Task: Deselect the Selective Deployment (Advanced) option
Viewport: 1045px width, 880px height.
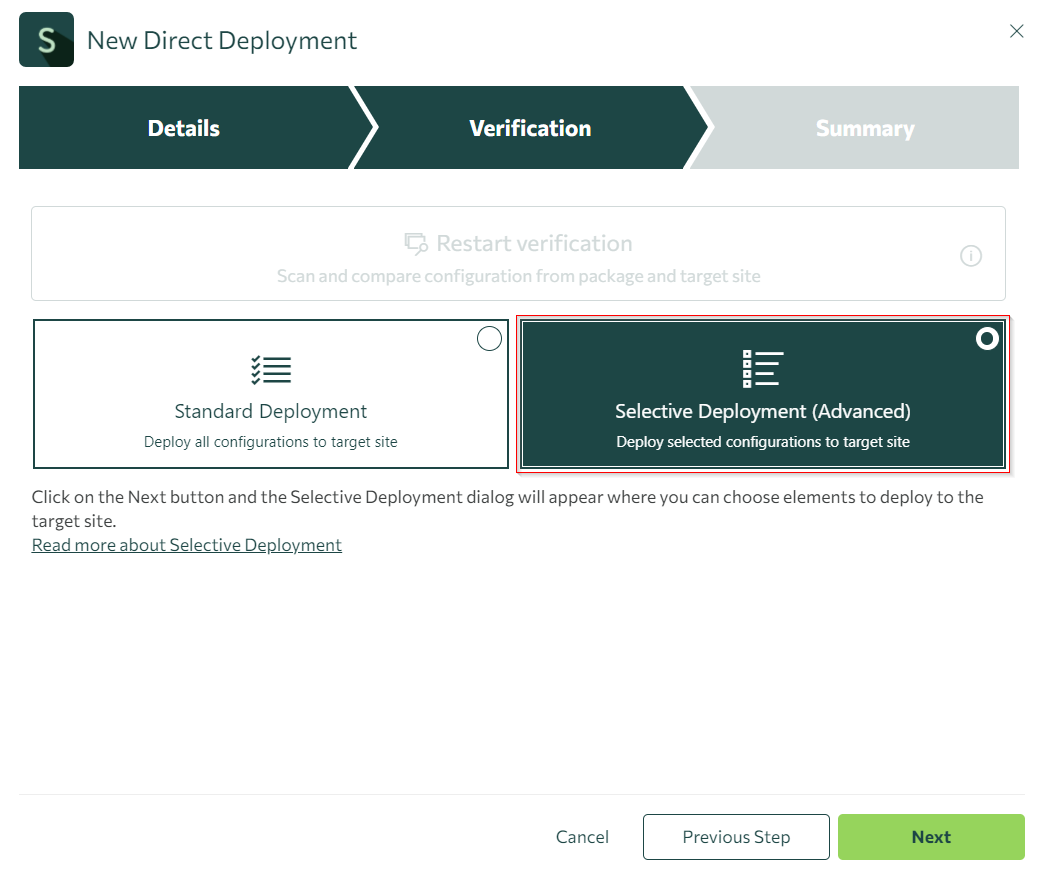Action: 987,339
